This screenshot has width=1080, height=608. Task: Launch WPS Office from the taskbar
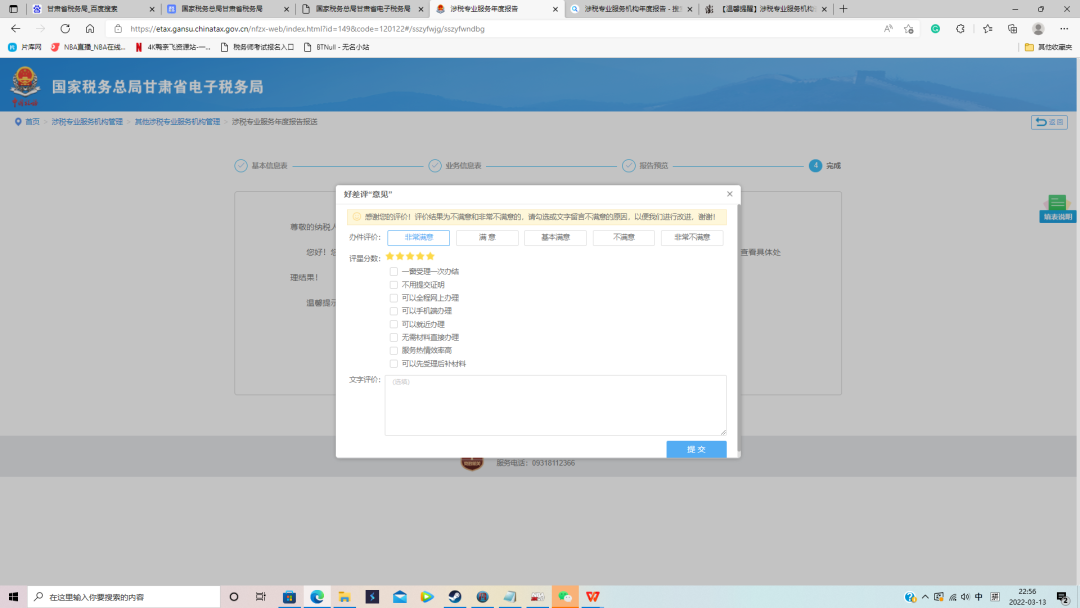[x=593, y=597]
